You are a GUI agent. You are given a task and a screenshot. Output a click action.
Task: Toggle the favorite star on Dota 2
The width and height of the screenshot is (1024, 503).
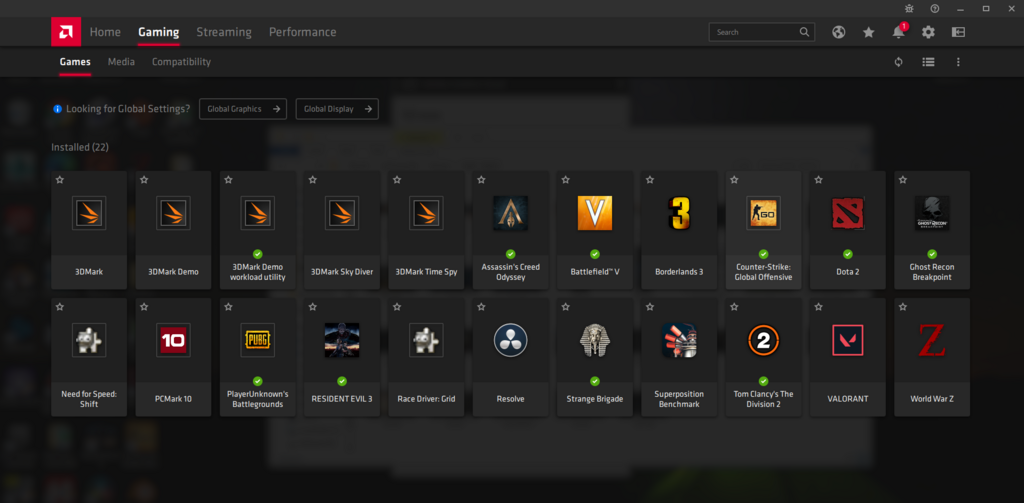817,180
